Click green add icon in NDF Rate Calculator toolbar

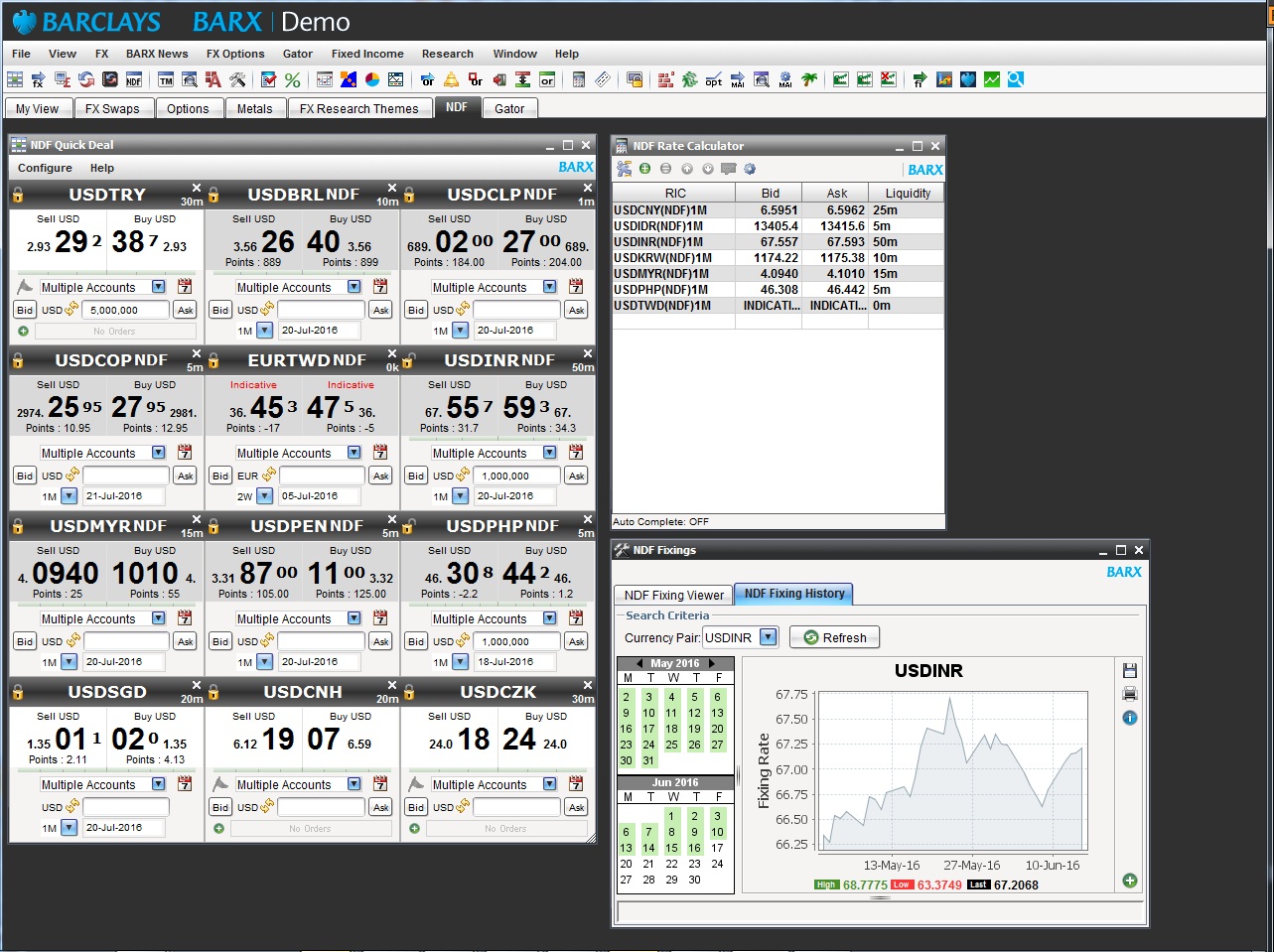click(644, 169)
